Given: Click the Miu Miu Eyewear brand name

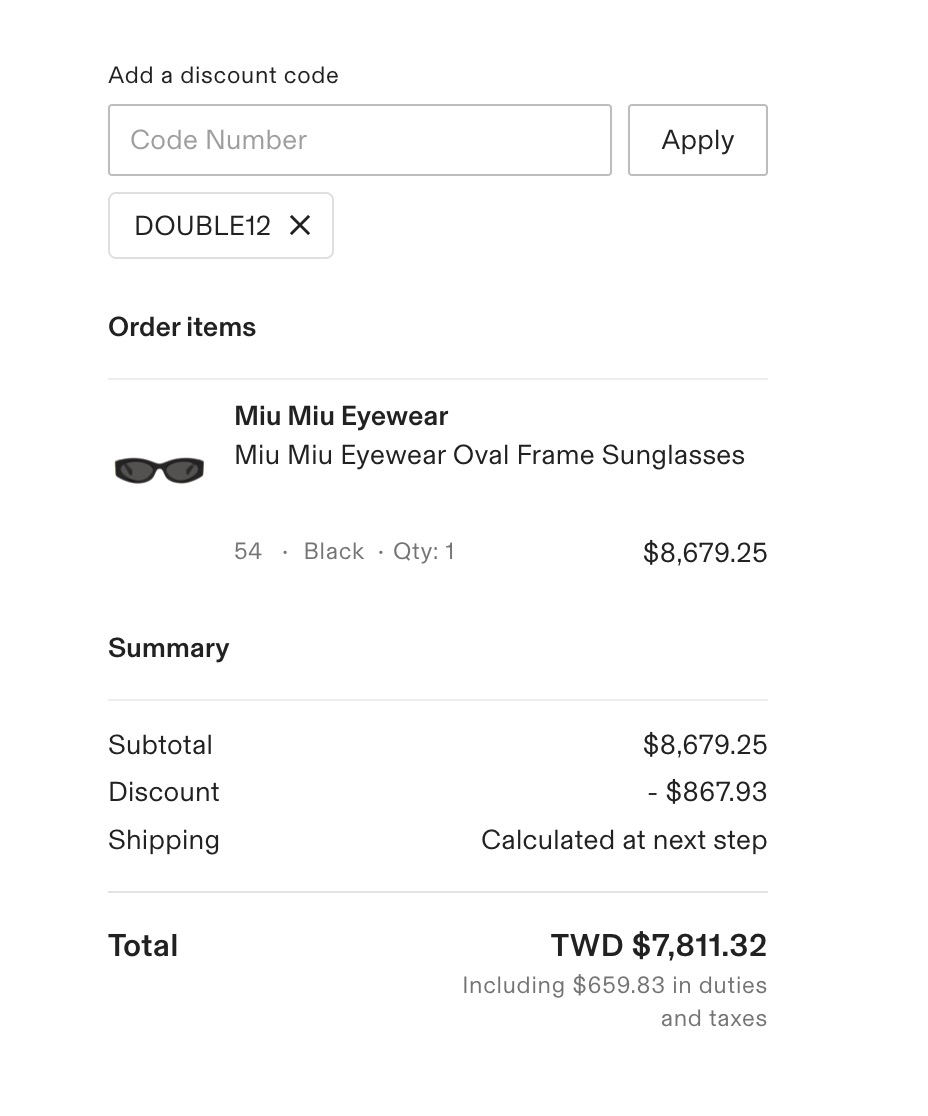Looking at the screenshot, I should click(x=341, y=416).
